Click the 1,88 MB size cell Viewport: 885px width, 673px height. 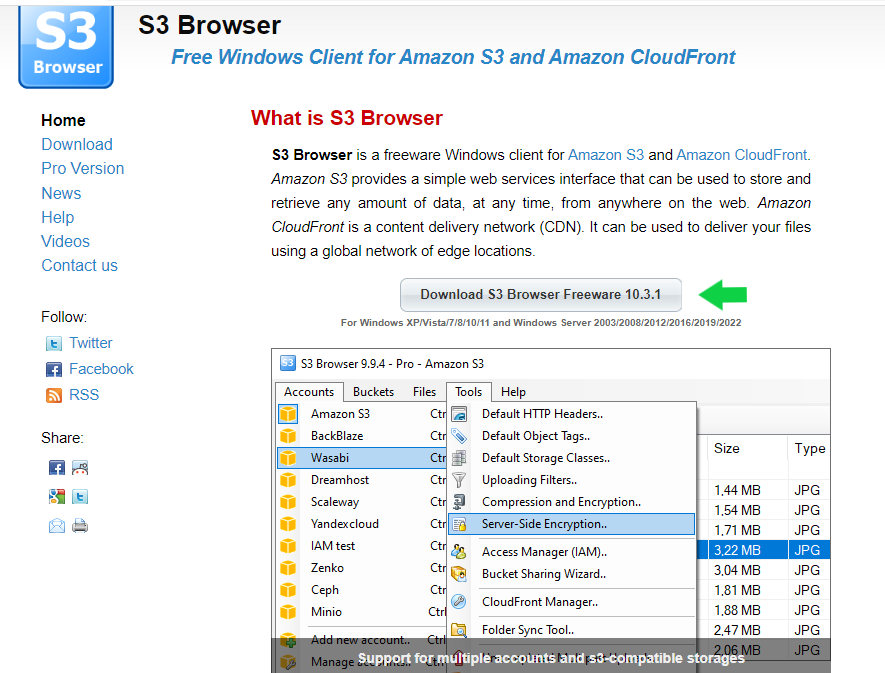click(737, 610)
